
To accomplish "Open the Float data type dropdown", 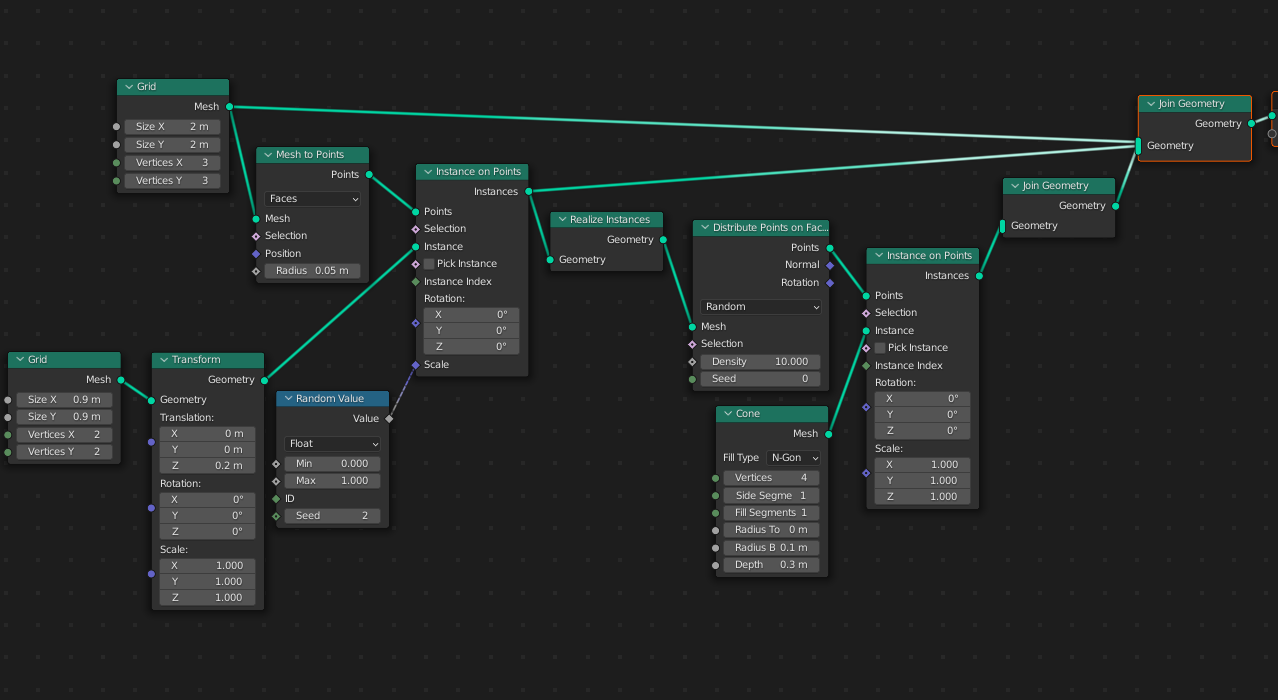I will [332, 444].
